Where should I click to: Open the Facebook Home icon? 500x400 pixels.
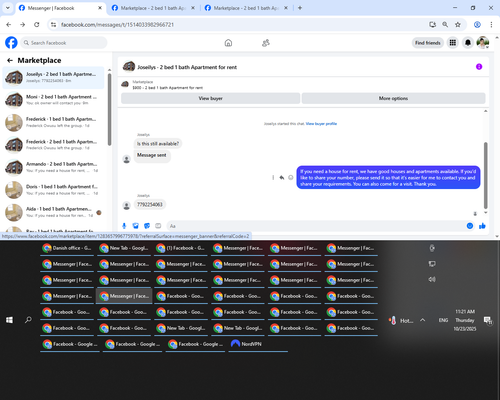(228, 43)
